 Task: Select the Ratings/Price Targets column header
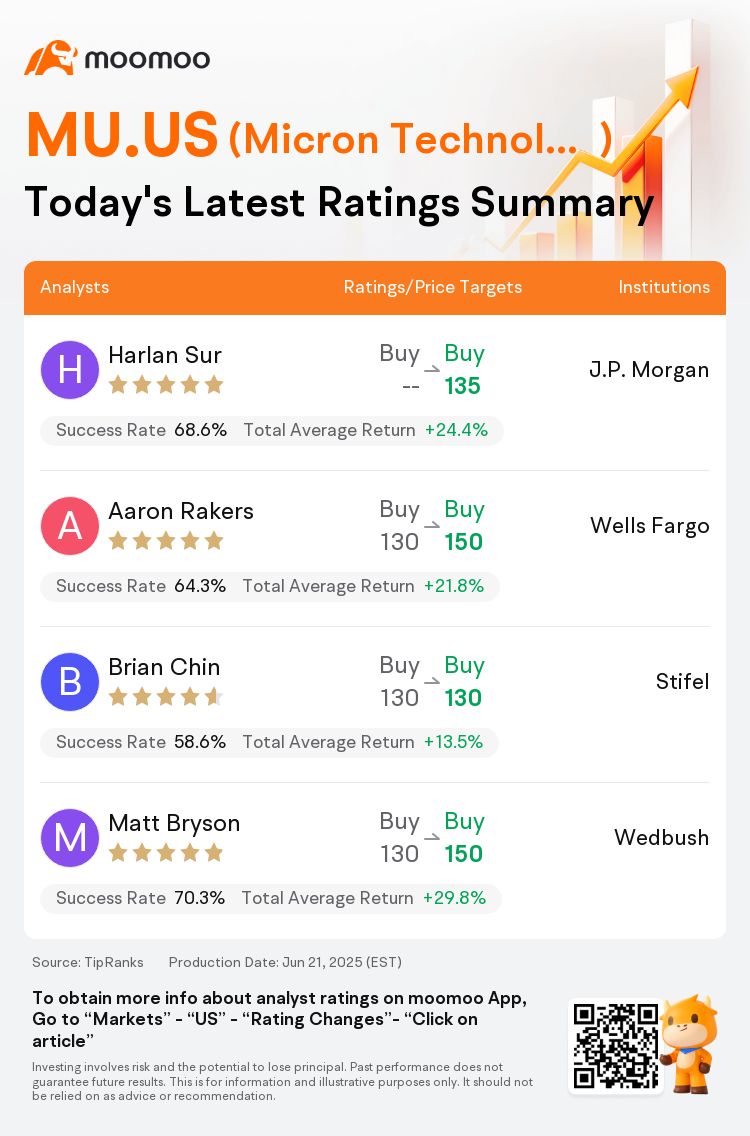433,287
